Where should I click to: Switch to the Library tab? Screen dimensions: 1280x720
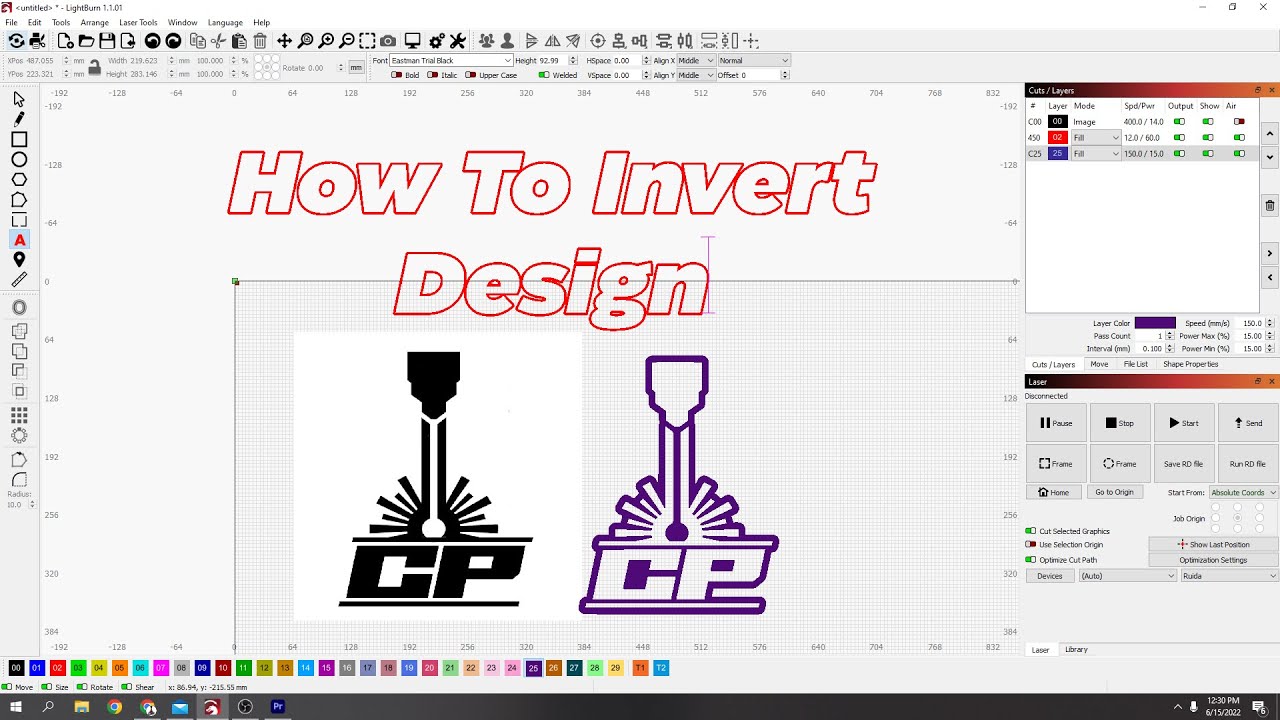(x=1076, y=650)
